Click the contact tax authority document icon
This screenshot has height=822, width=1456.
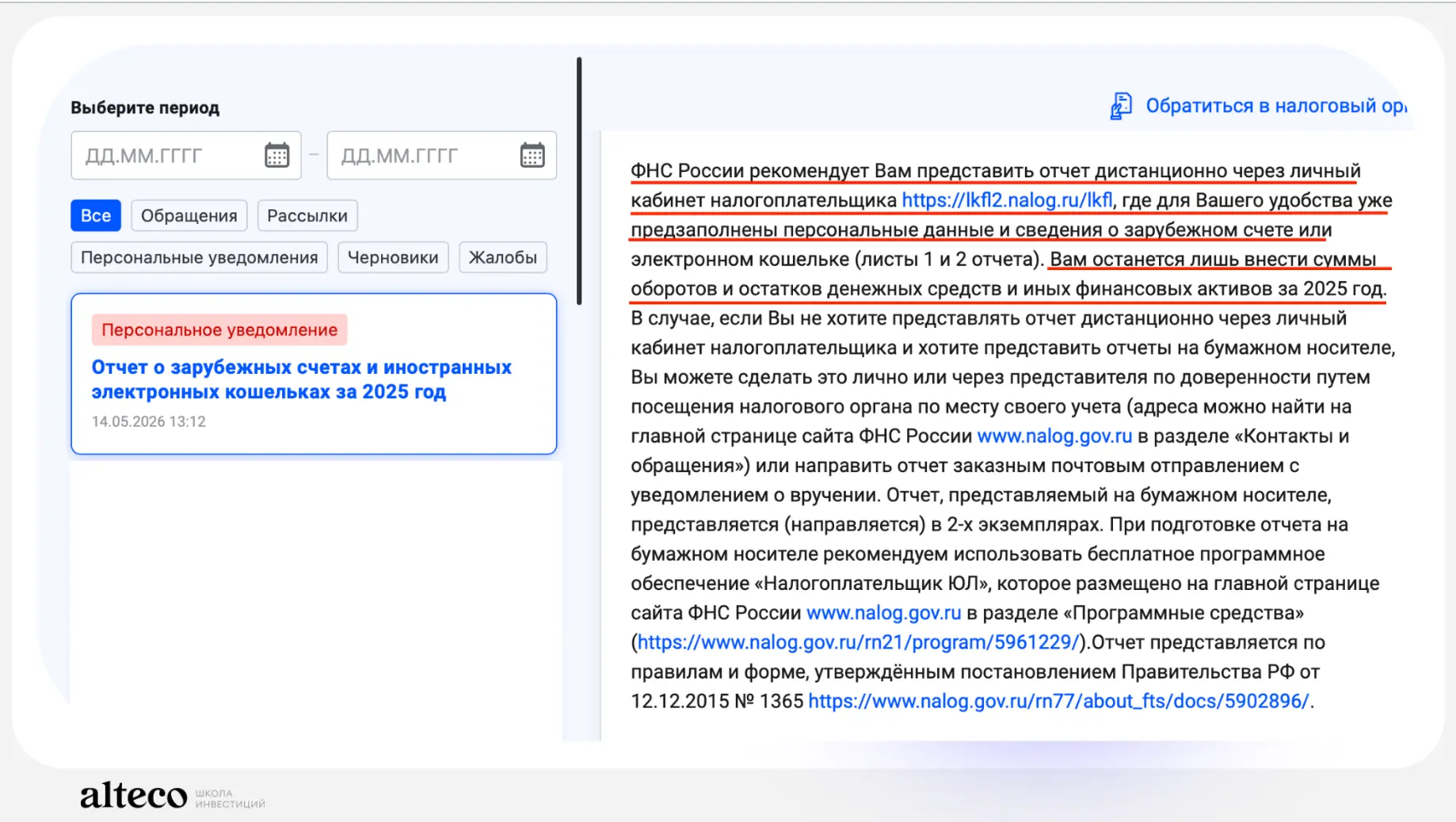coord(1121,106)
